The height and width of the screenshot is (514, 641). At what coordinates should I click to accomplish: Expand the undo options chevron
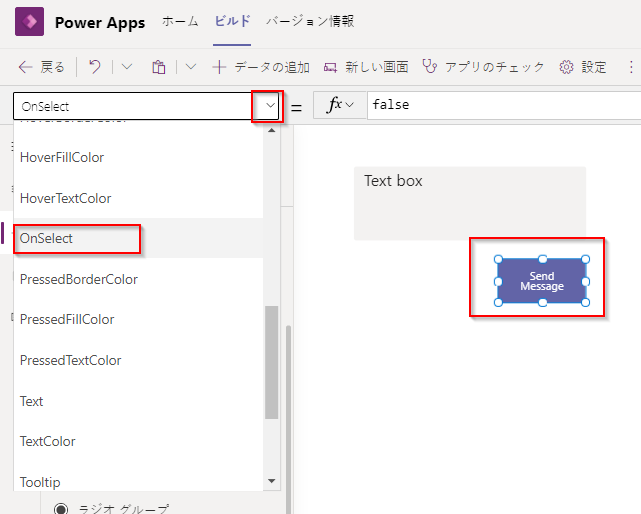pyautogui.click(x=127, y=67)
